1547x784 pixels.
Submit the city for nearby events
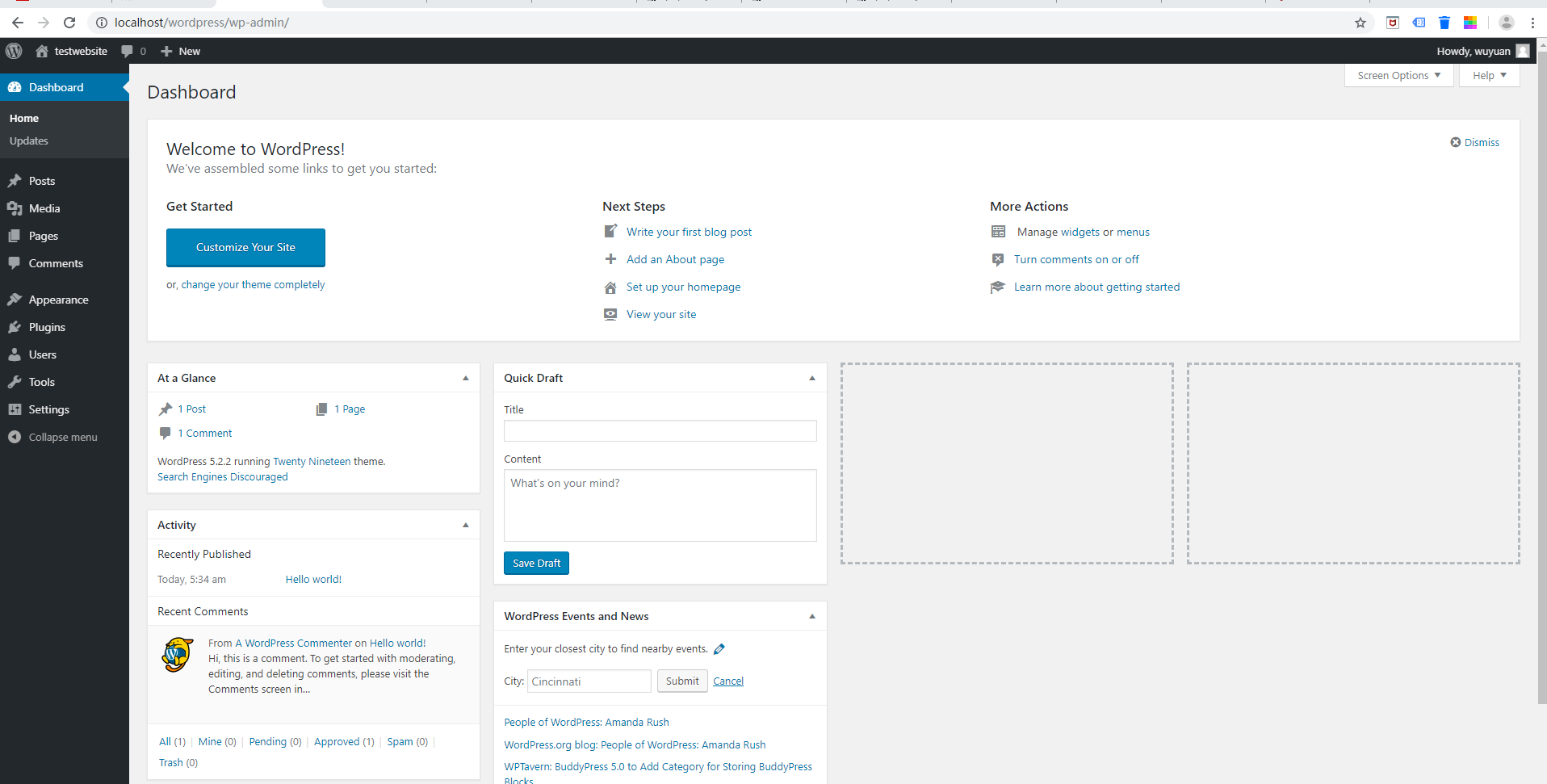682,681
